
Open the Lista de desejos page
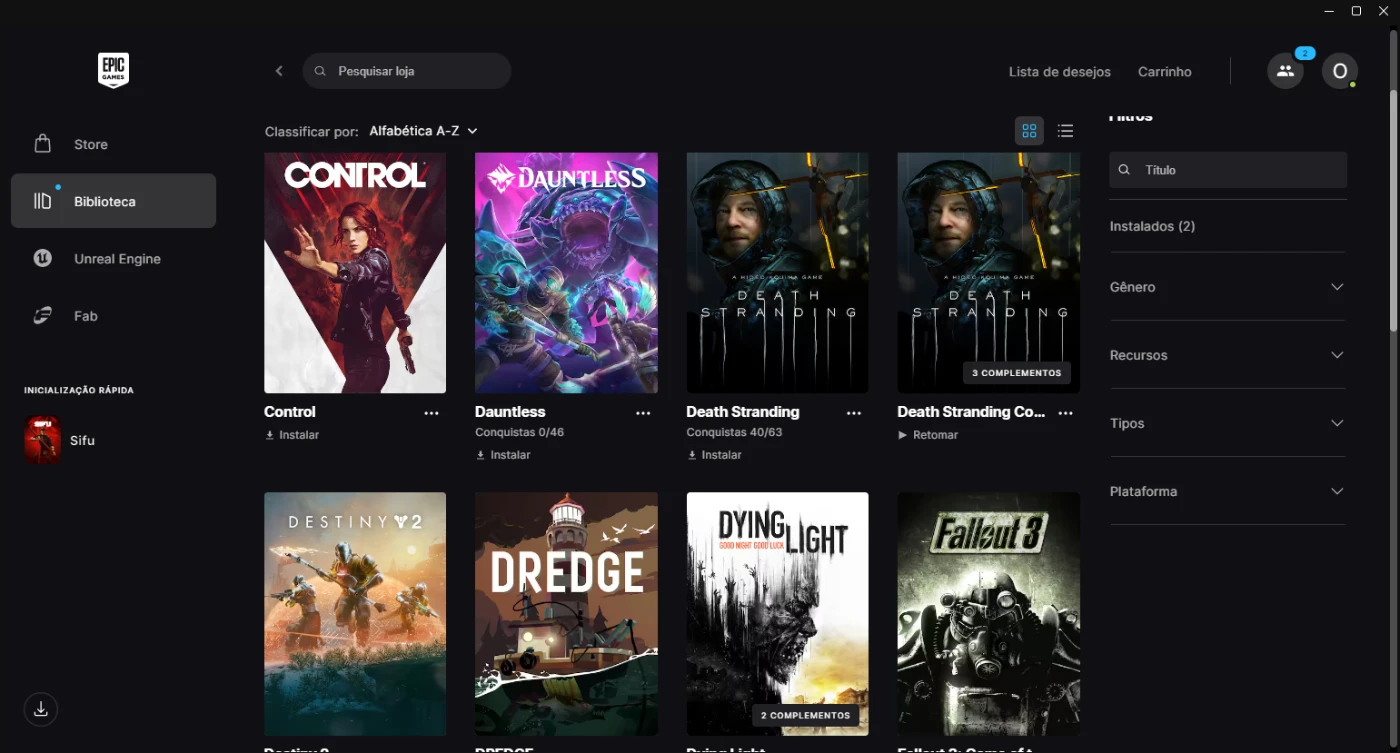coord(1059,71)
